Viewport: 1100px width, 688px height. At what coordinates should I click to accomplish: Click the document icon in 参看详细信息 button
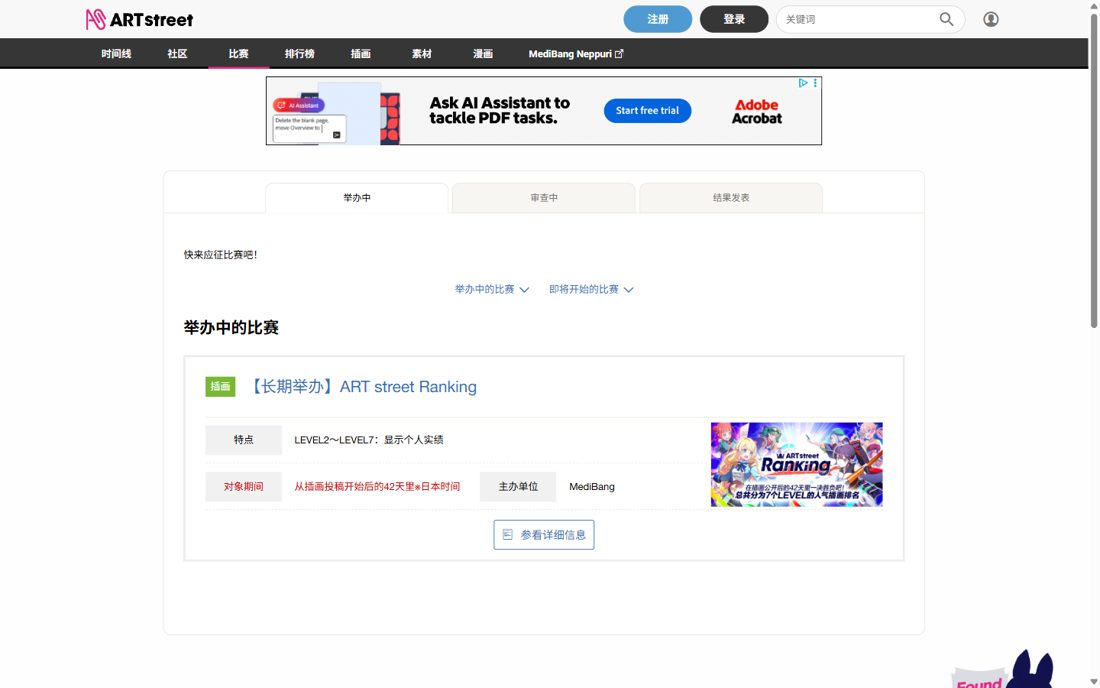[508, 534]
